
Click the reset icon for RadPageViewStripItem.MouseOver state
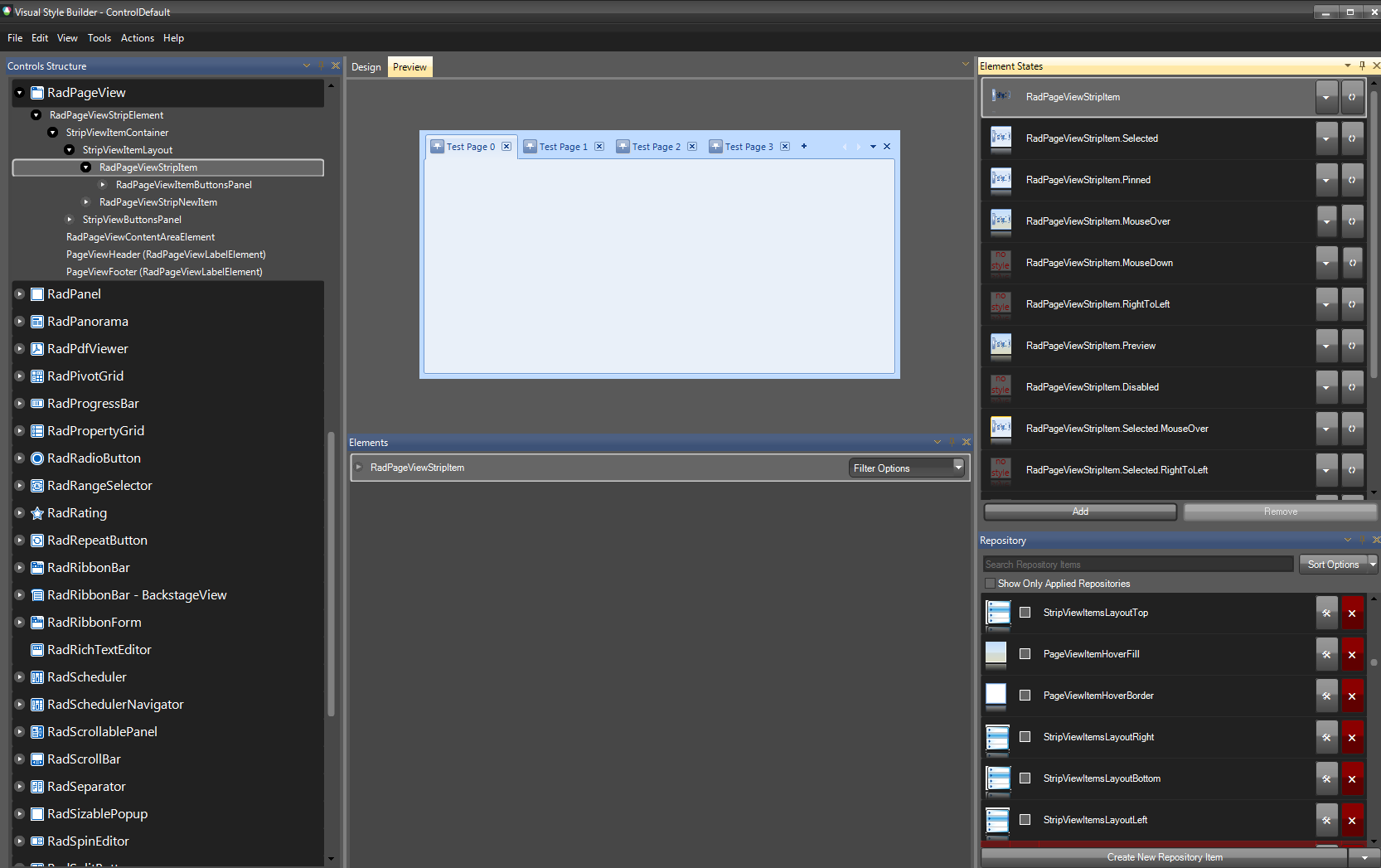(1353, 221)
